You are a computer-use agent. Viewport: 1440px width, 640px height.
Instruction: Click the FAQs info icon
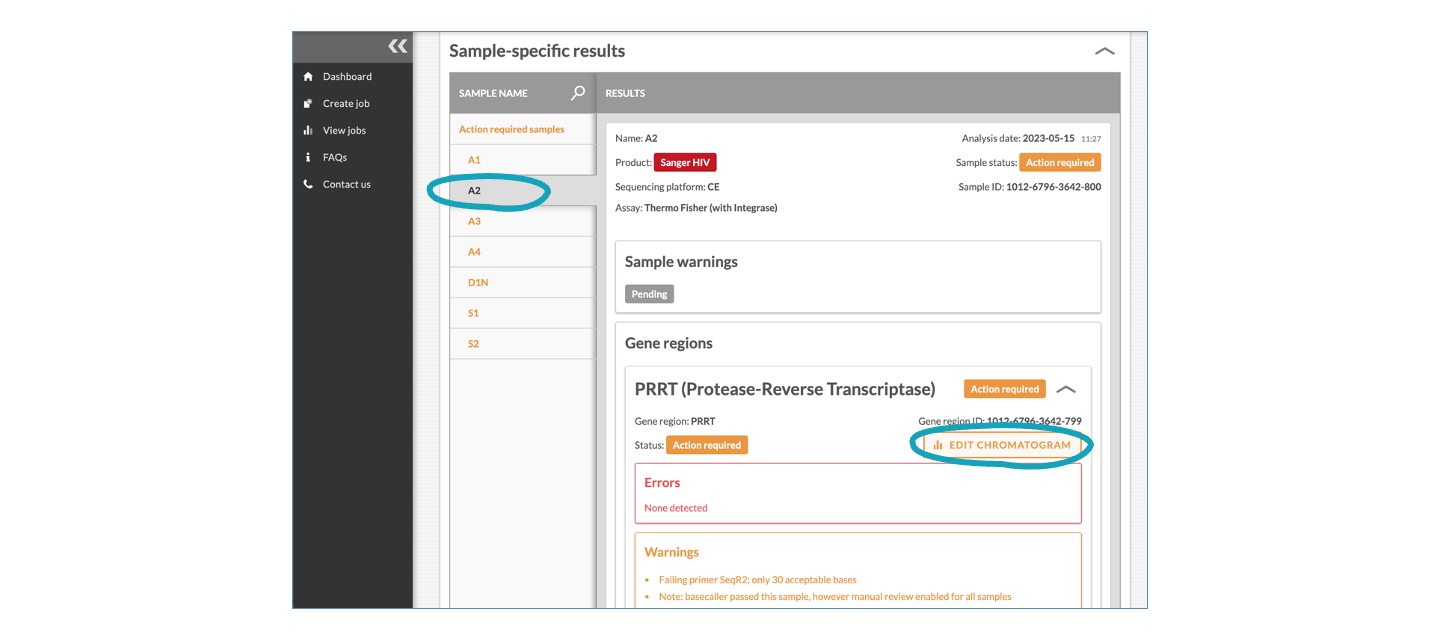tap(308, 158)
